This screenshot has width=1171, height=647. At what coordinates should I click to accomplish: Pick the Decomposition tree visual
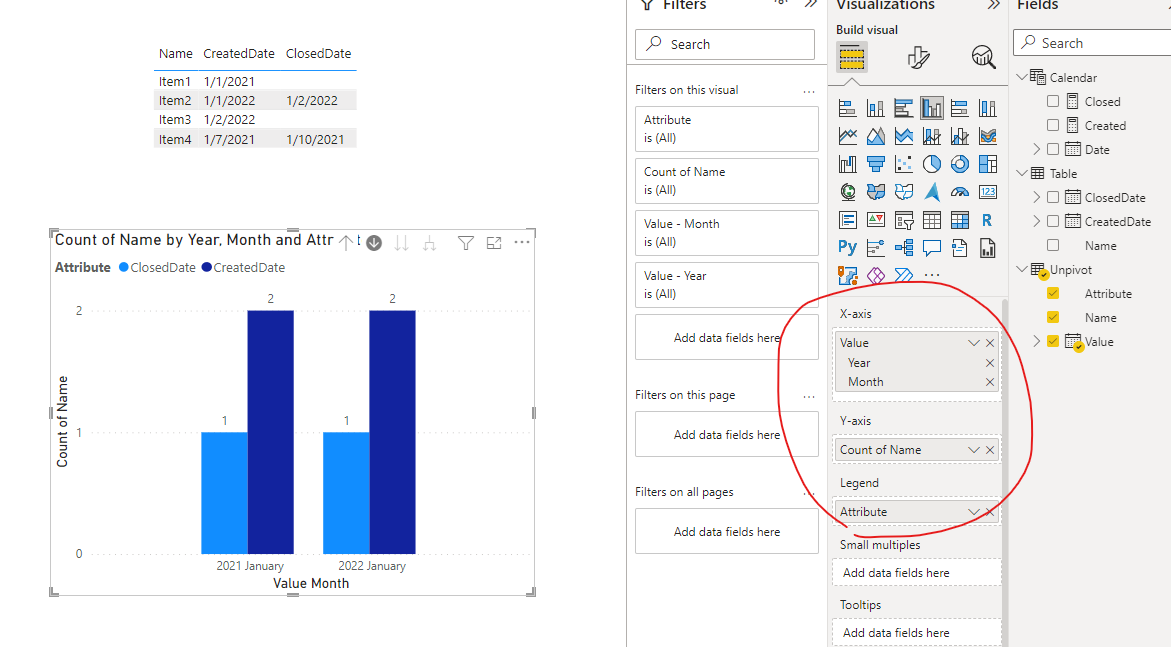coord(904,247)
